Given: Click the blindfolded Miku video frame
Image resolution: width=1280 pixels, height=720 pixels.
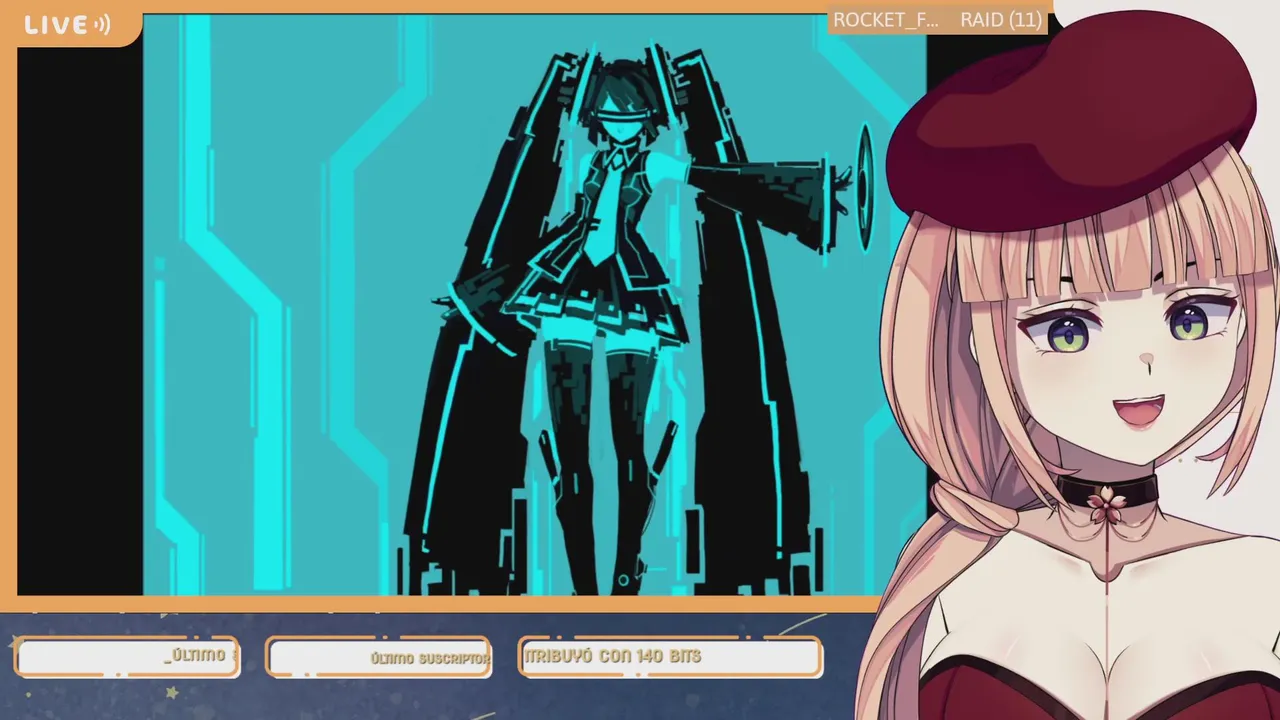Looking at the screenshot, I should click(535, 305).
